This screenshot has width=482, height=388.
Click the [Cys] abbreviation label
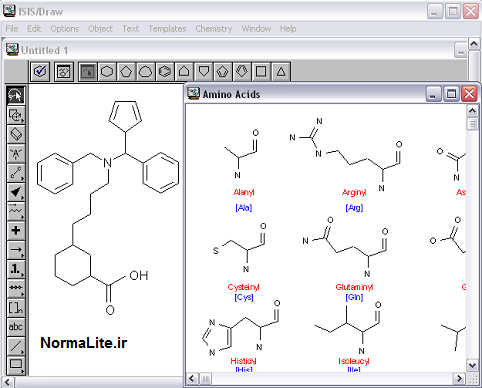tap(244, 297)
